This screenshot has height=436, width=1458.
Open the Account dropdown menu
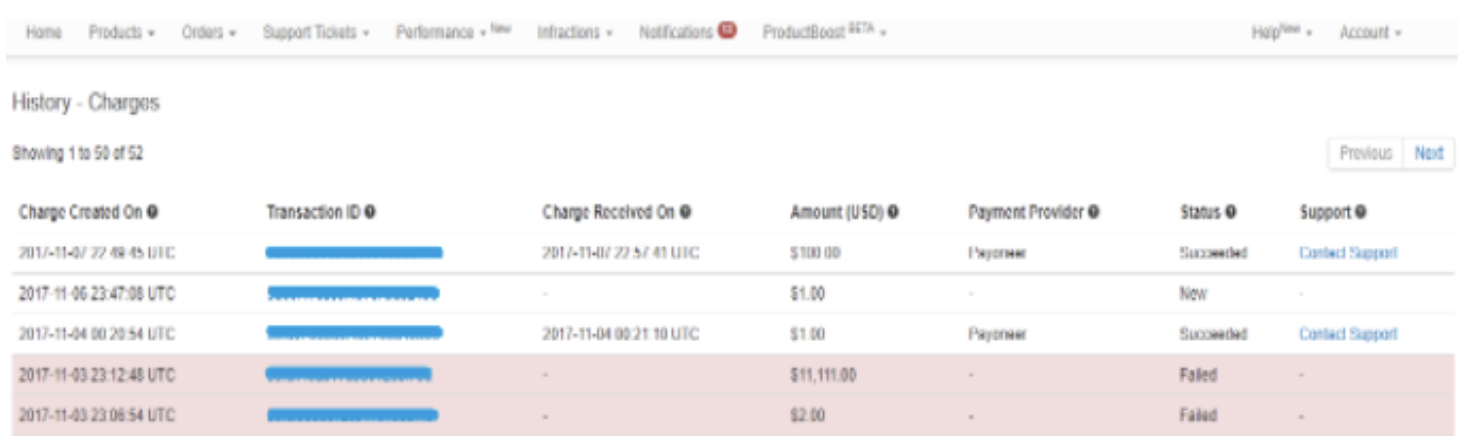[1369, 33]
